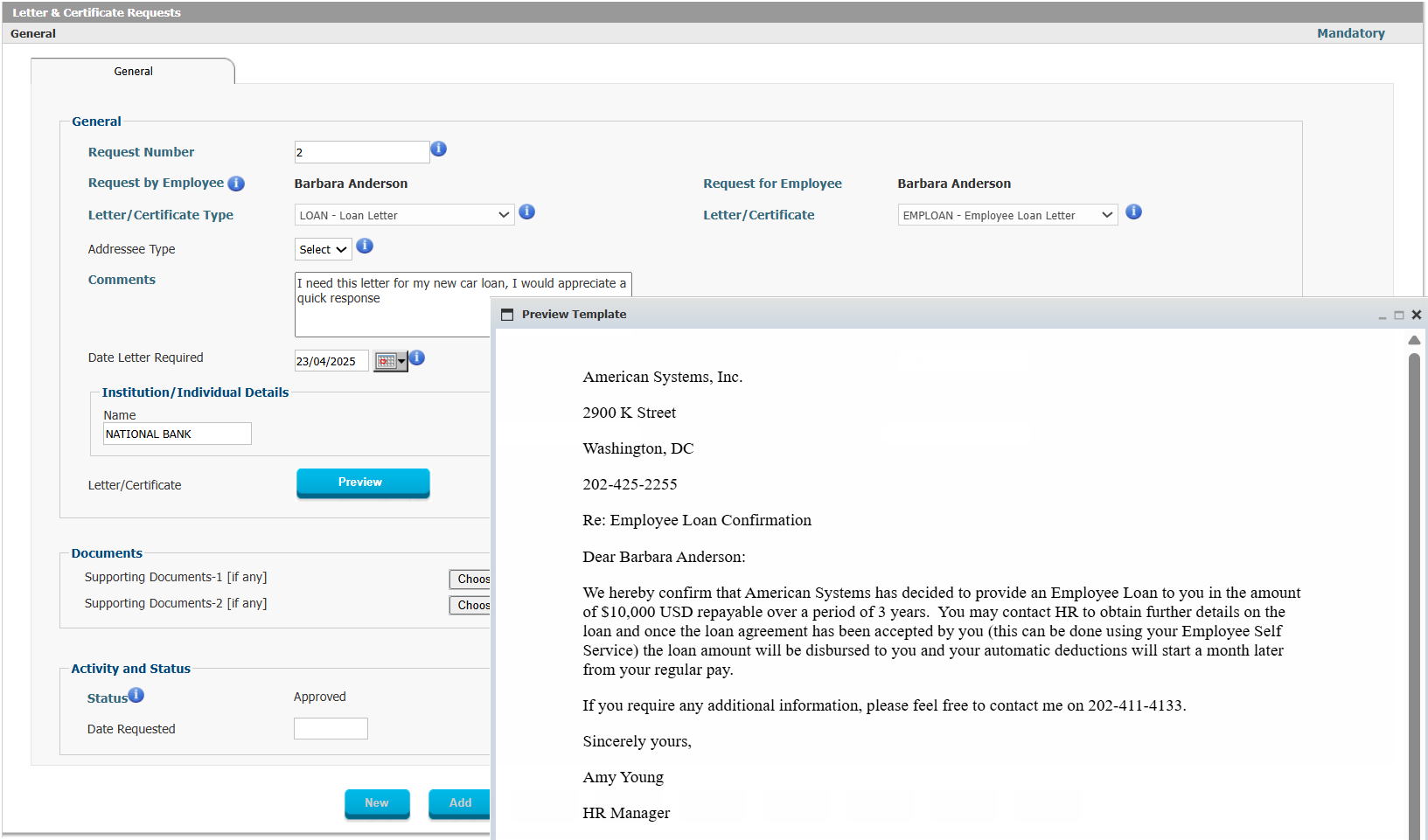Click the '202-425-2255' phone line
The width and height of the screenshot is (1428, 840).
pos(630,484)
